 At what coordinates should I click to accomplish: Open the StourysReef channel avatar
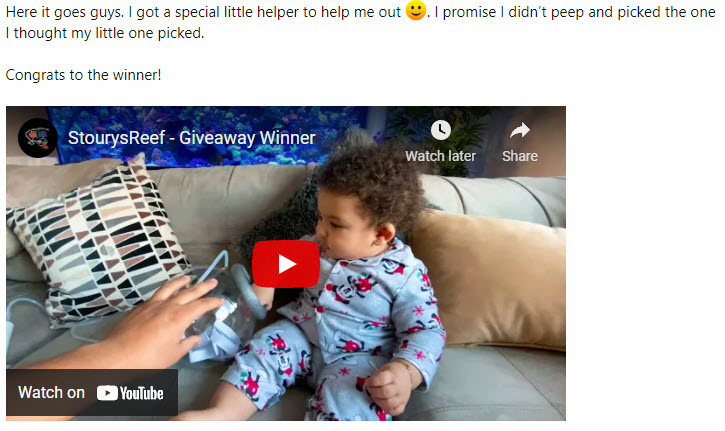38,138
